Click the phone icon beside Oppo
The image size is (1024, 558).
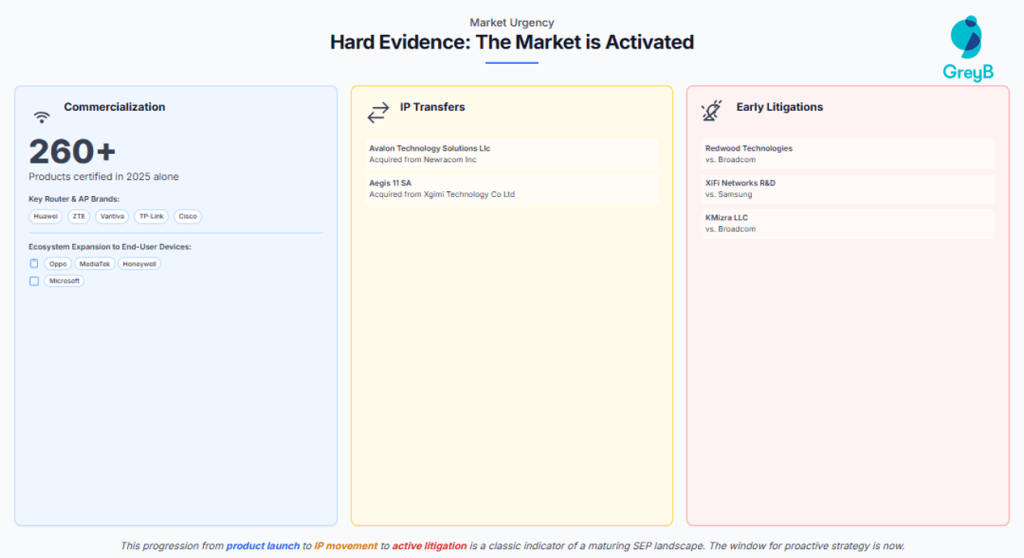point(34,264)
